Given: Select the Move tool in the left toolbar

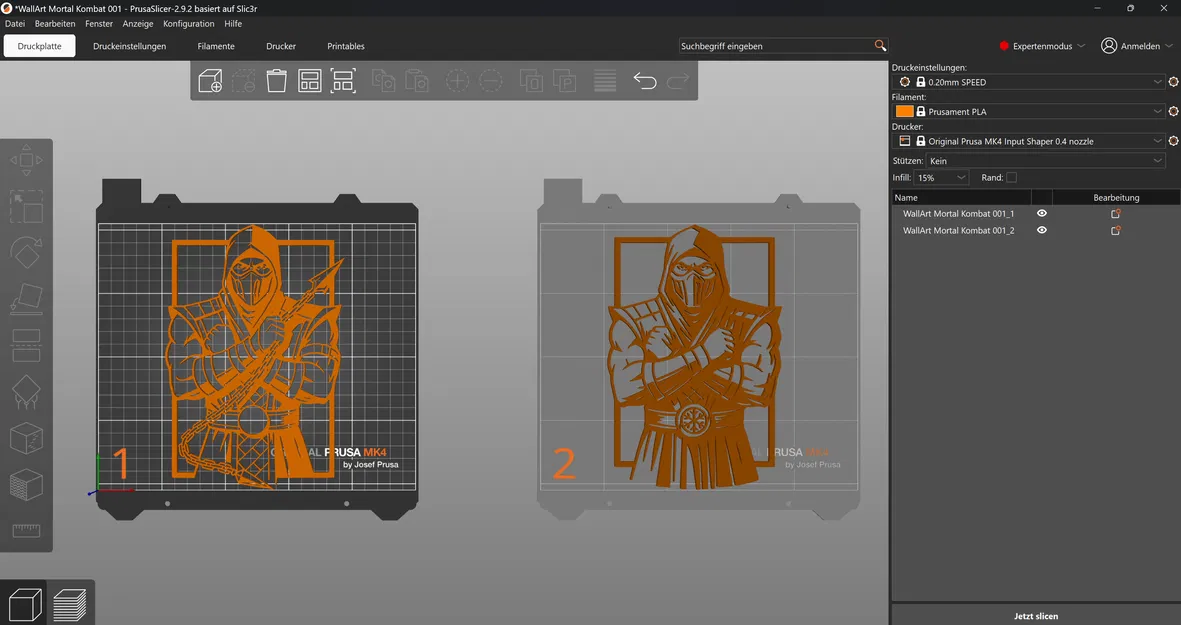Looking at the screenshot, I should (26, 160).
